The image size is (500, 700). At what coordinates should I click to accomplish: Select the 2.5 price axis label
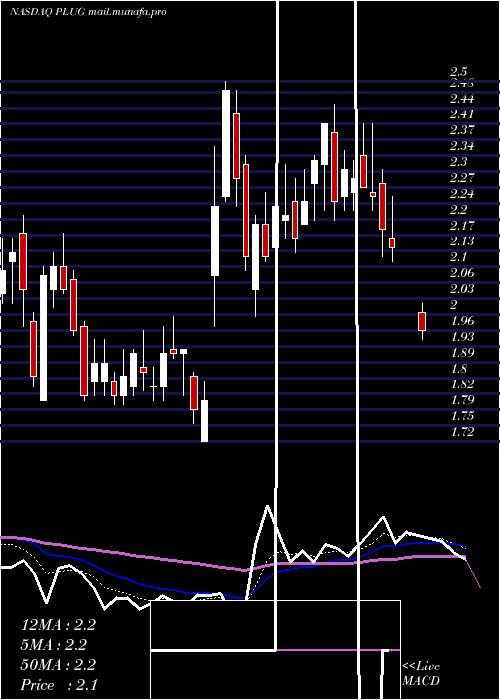[458, 71]
